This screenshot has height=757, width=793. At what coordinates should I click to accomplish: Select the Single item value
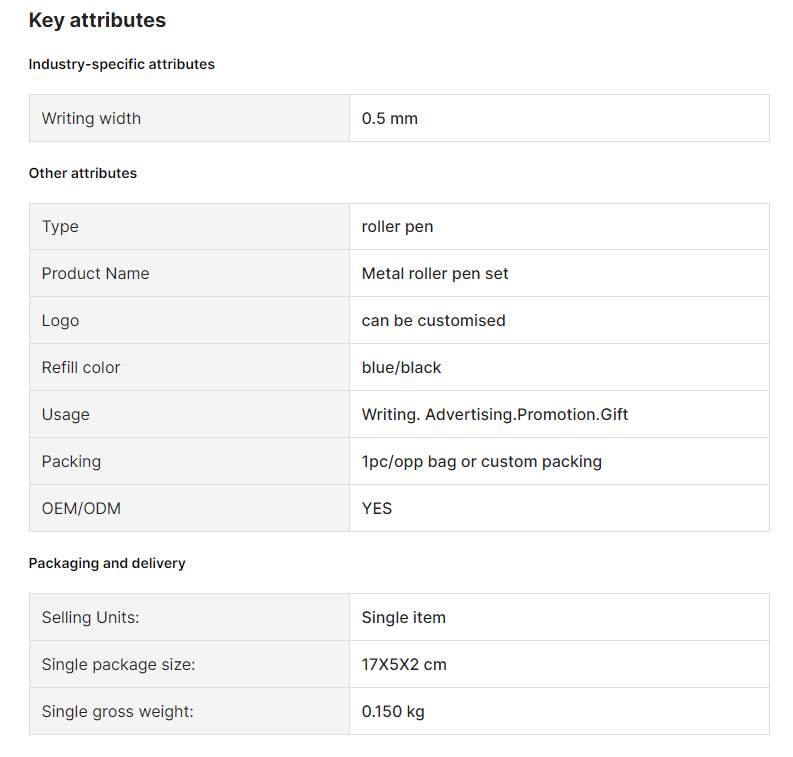pos(404,617)
